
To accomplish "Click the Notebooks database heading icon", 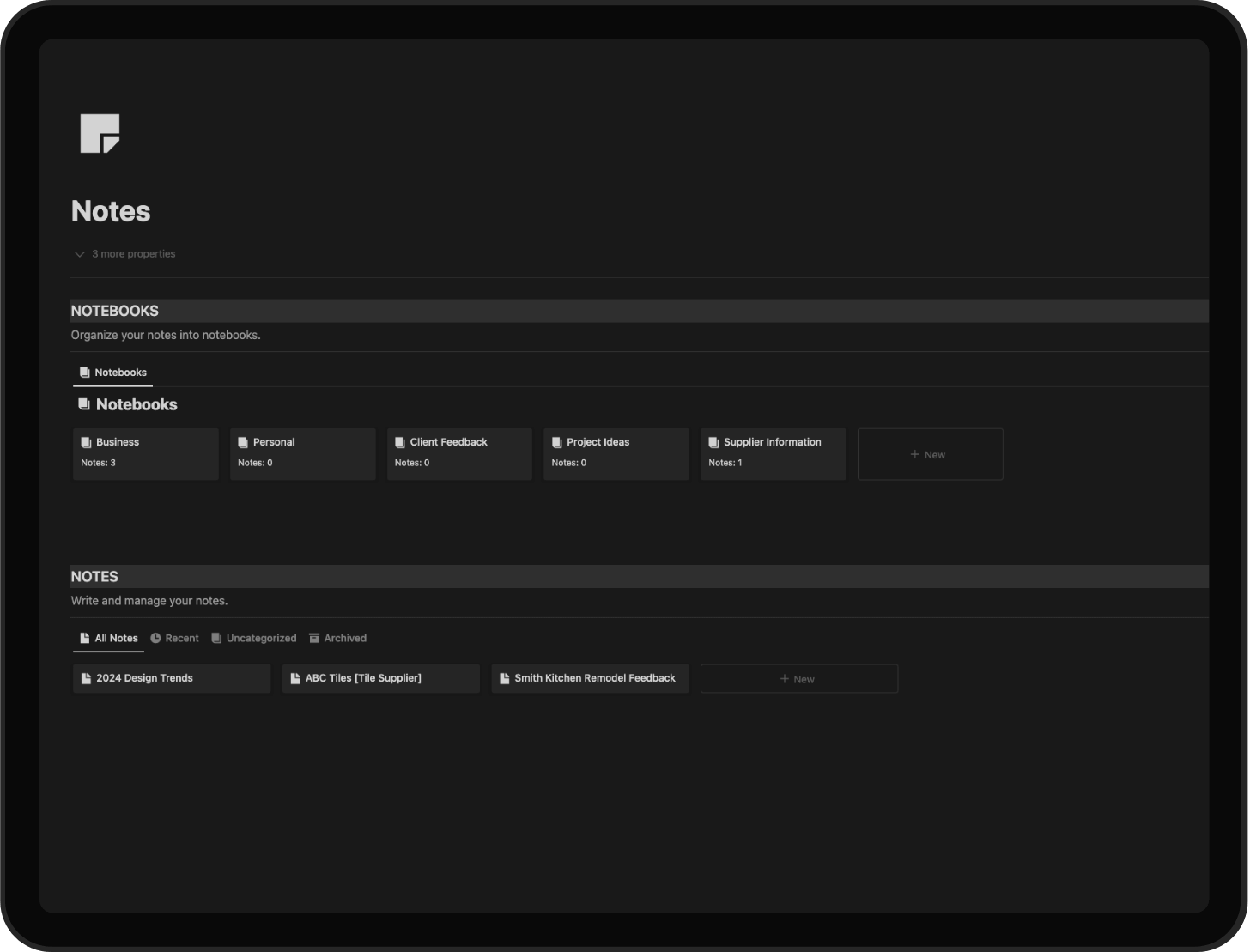I will [84, 404].
